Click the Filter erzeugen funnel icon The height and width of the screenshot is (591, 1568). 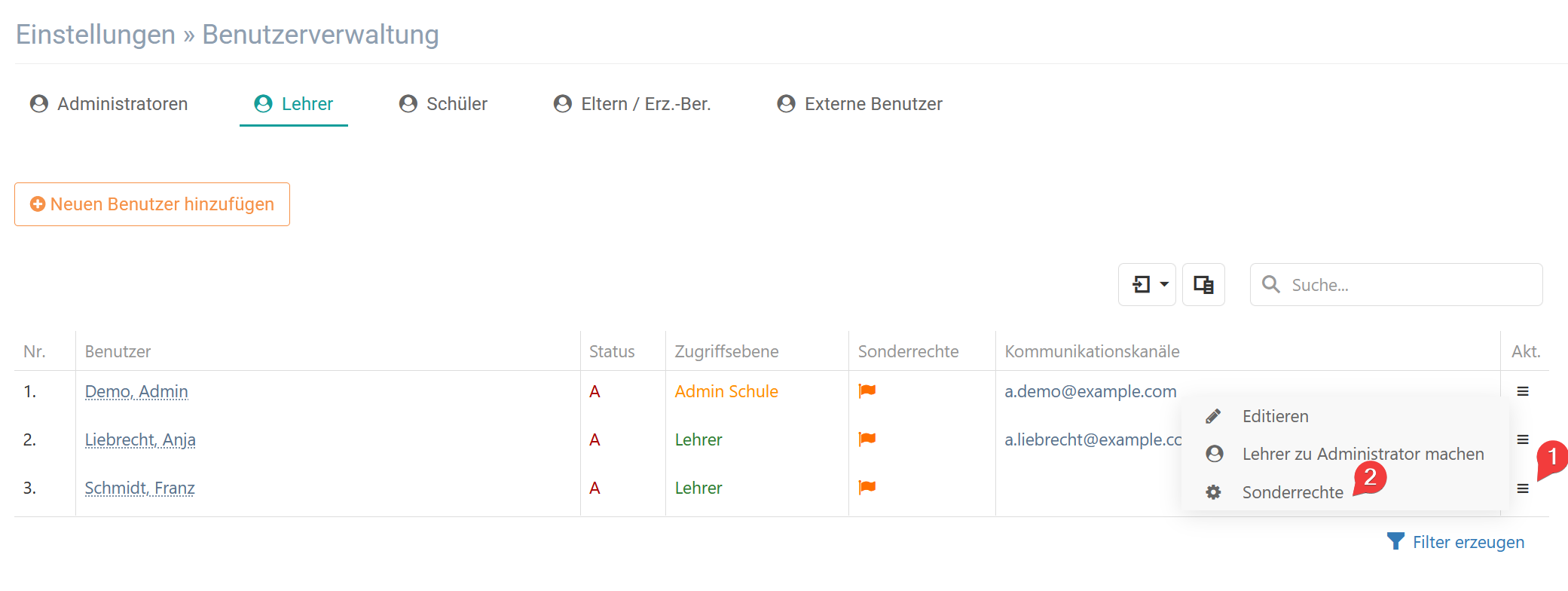[x=1395, y=541]
